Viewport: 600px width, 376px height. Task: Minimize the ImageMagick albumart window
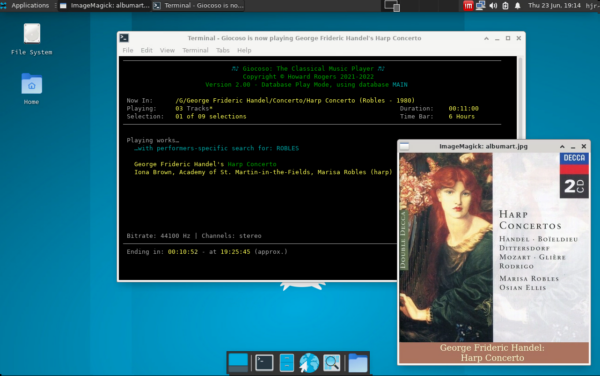(573, 146)
